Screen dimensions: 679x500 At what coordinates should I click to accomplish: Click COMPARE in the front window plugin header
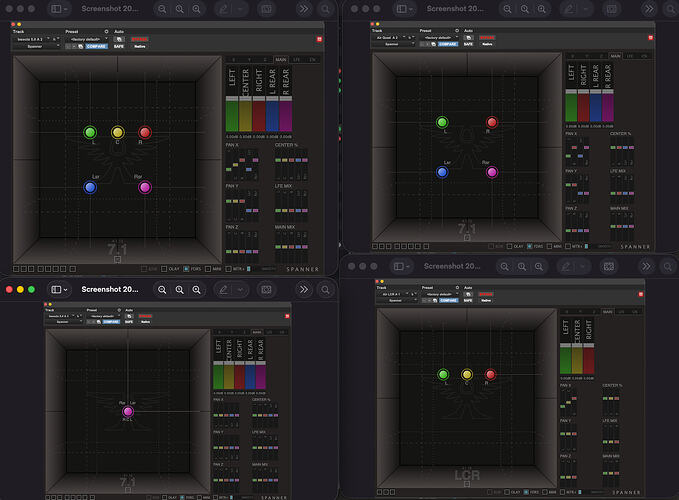[x=111, y=322]
